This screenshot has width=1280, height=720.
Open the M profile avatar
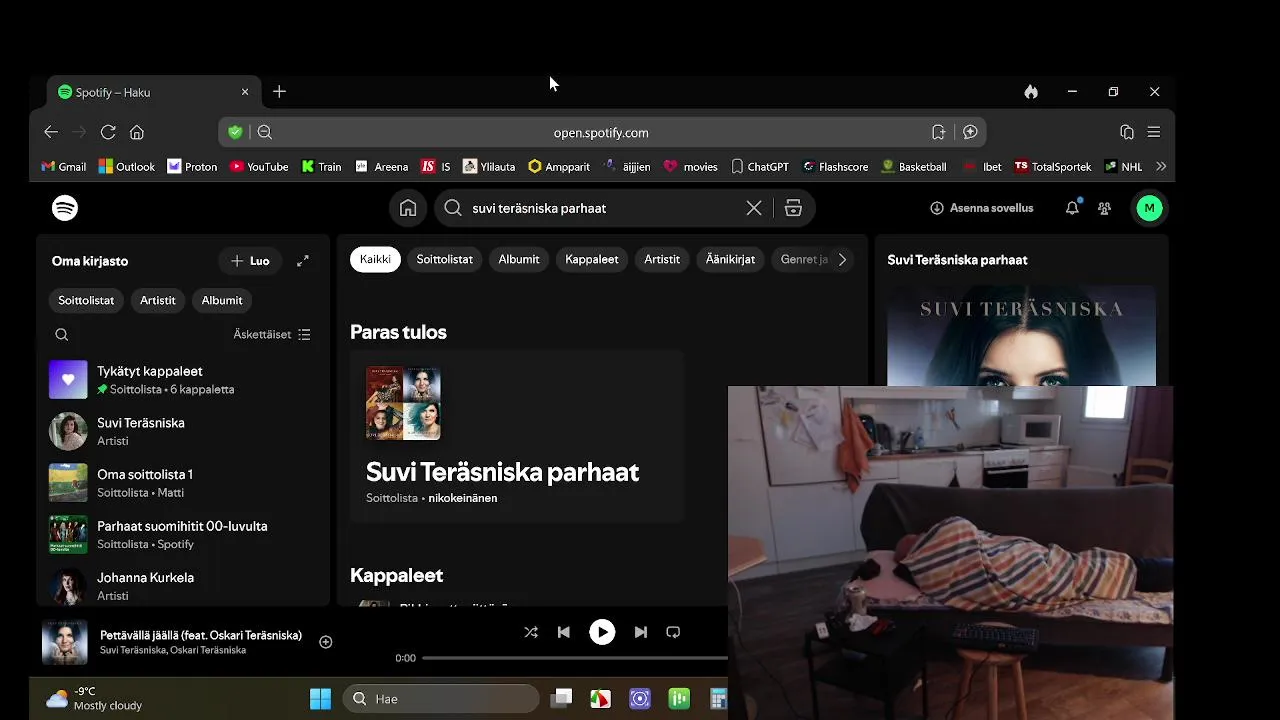tap(1149, 208)
